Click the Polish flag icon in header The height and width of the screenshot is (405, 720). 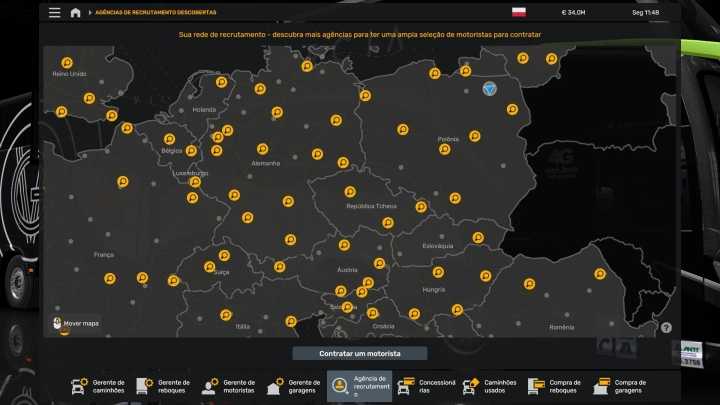click(519, 12)
